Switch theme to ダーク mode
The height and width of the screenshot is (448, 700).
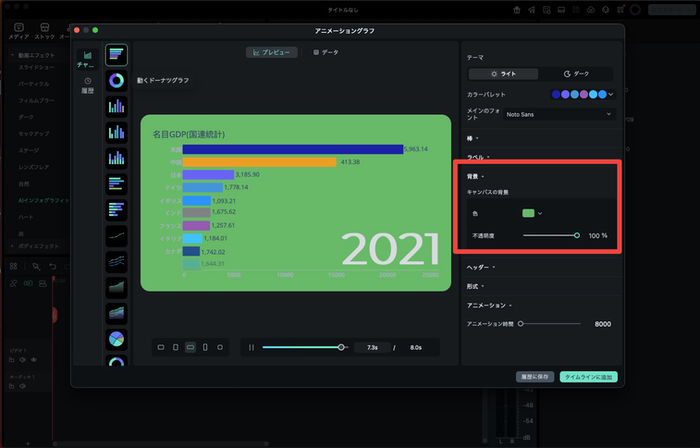(576, 74)
